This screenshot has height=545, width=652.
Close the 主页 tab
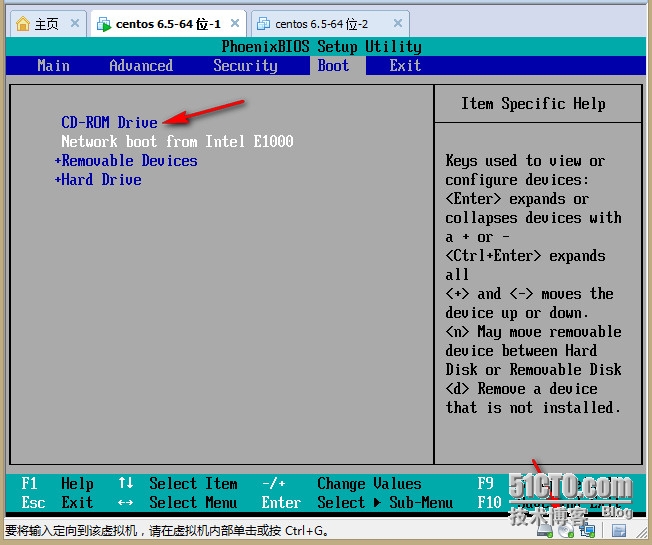click(75, 23)
